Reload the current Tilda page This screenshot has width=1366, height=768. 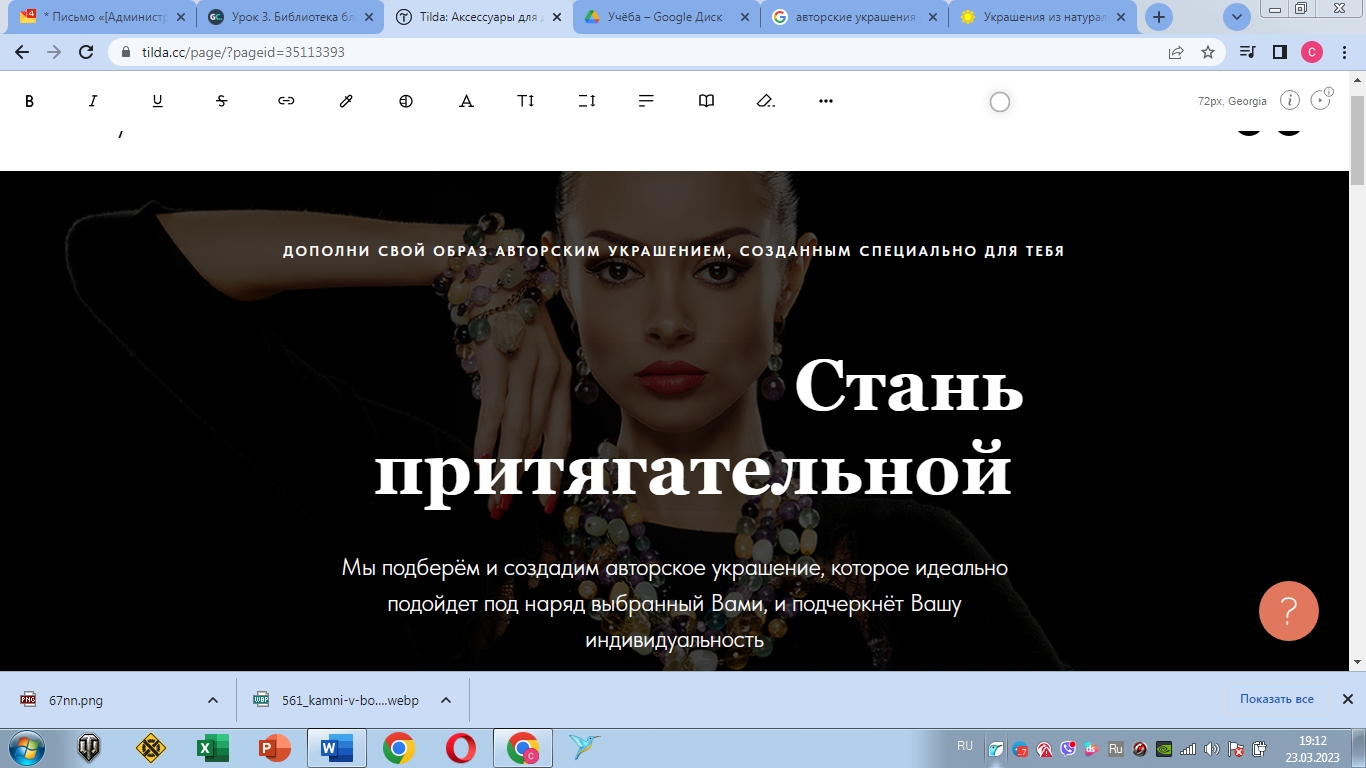[86, 52]
